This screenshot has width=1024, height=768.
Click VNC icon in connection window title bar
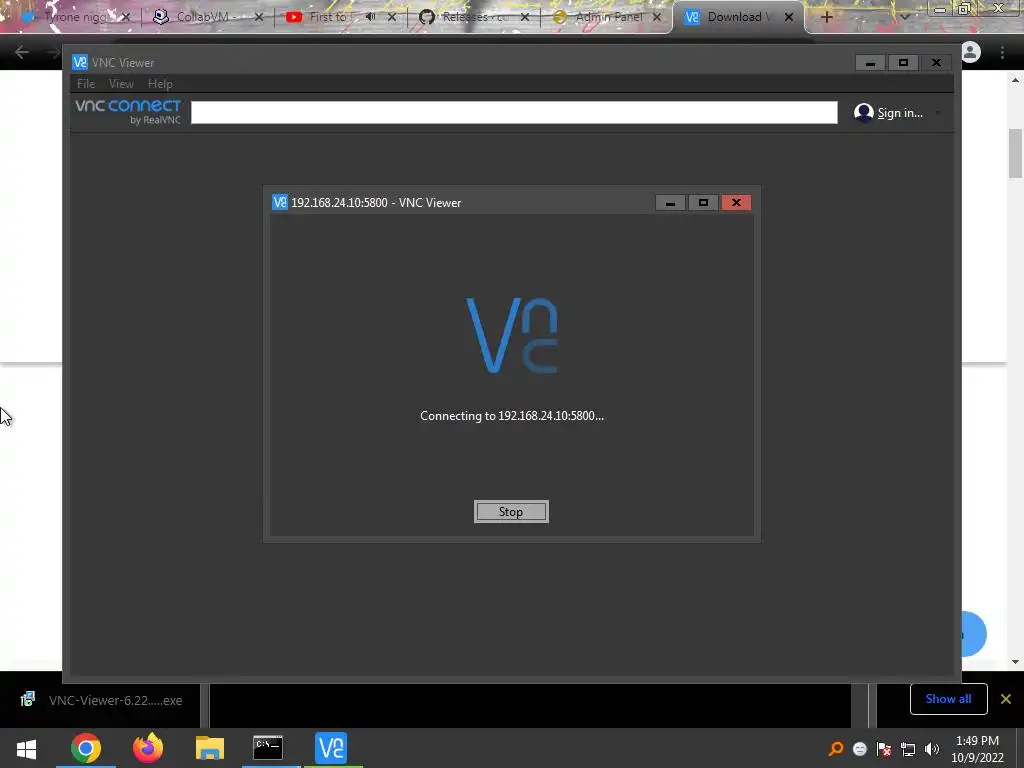[x=280, y=202]
